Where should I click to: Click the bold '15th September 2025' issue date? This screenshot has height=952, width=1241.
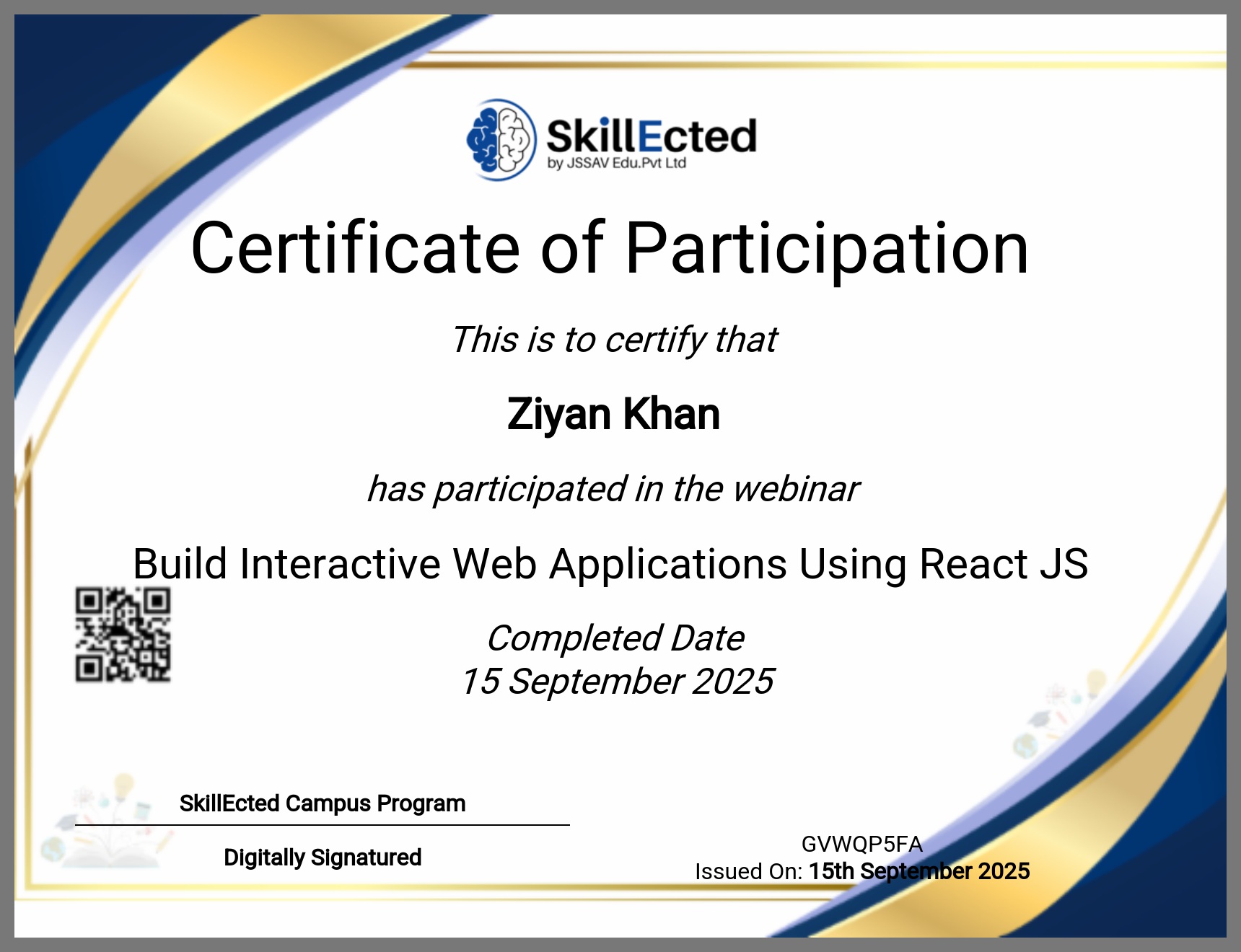point(919,871)
